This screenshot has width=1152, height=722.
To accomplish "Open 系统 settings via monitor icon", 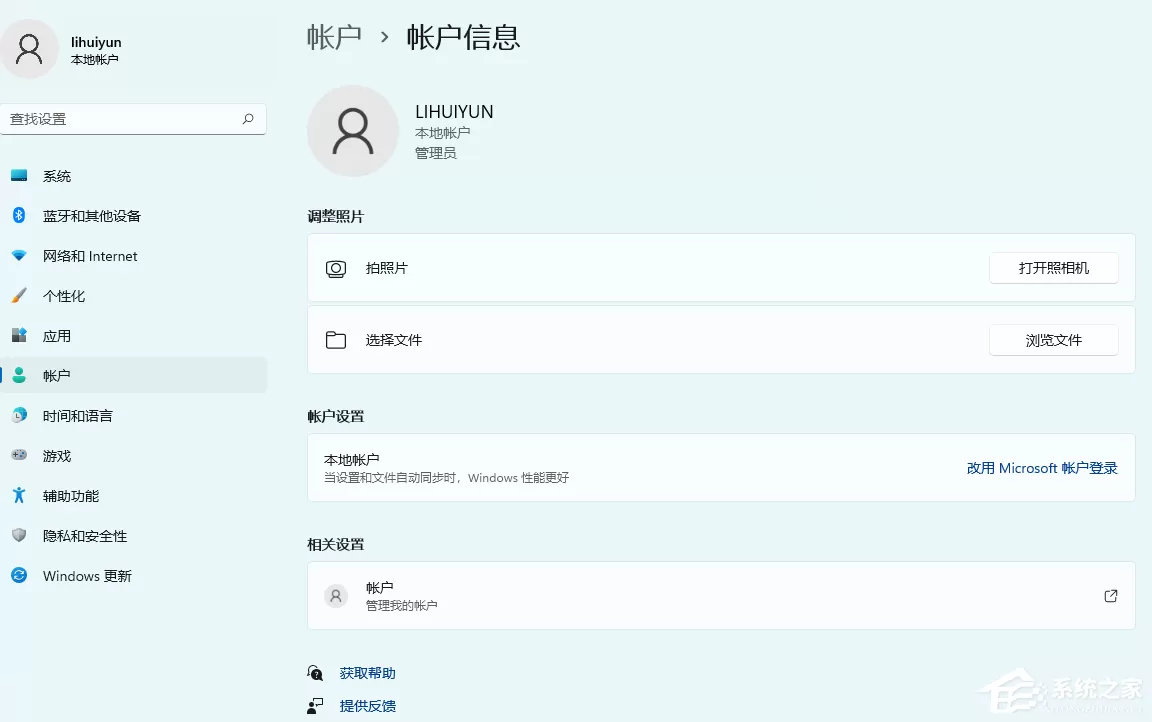I will [19, 176].
